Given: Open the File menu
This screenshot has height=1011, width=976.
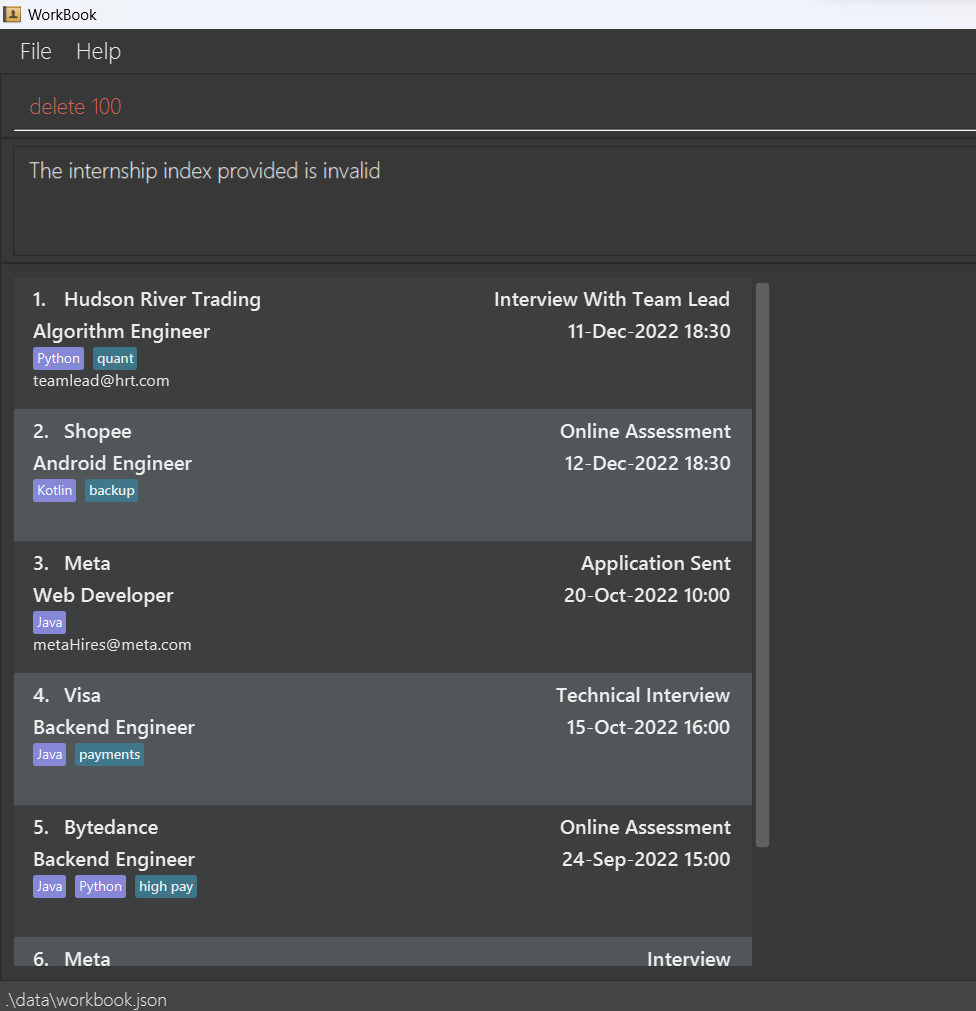Looking at the screenshot, I should point(35,52).
